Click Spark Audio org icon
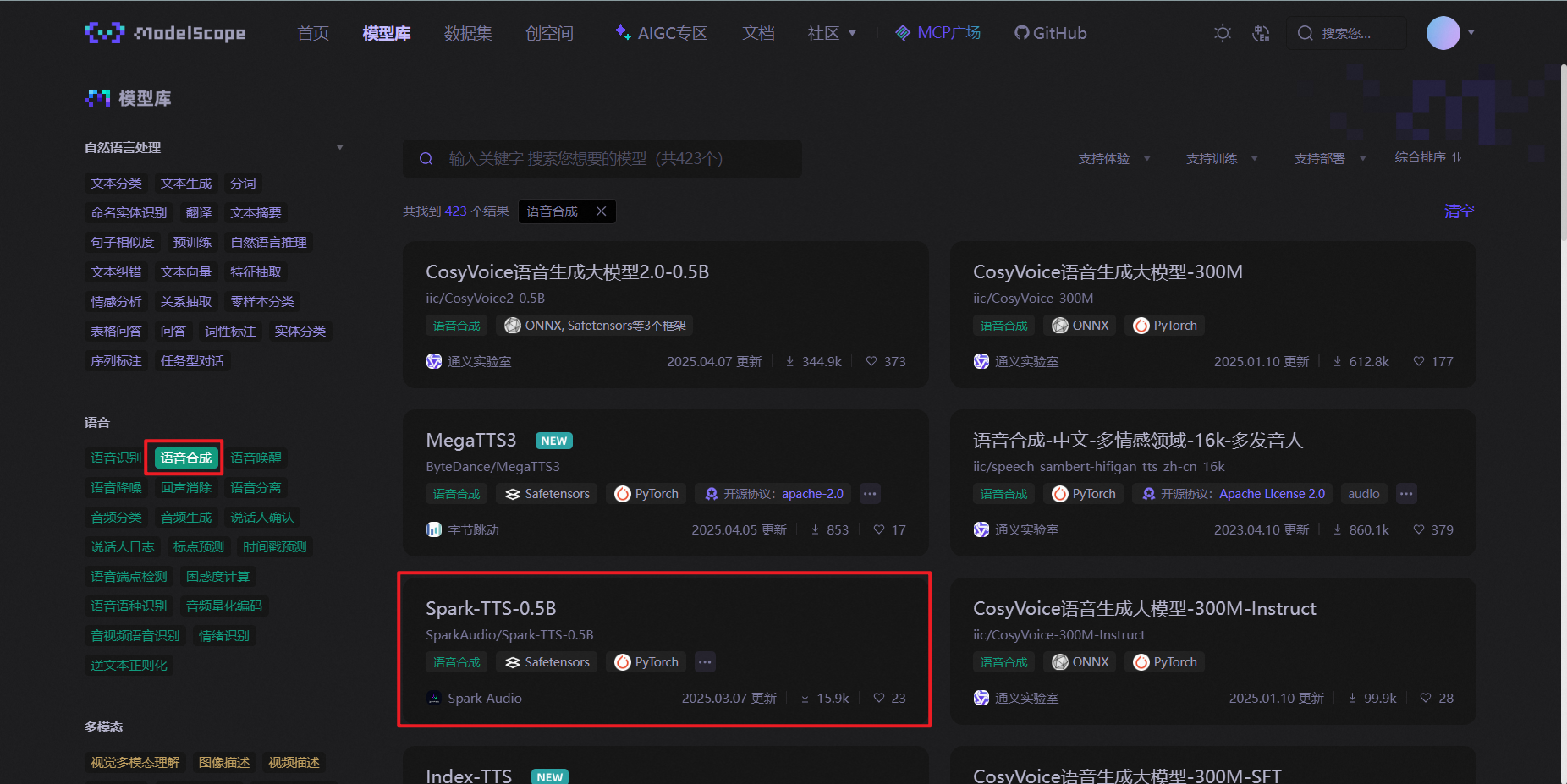The height and width of the screenshot is (784, 1567). click(434, 698)
